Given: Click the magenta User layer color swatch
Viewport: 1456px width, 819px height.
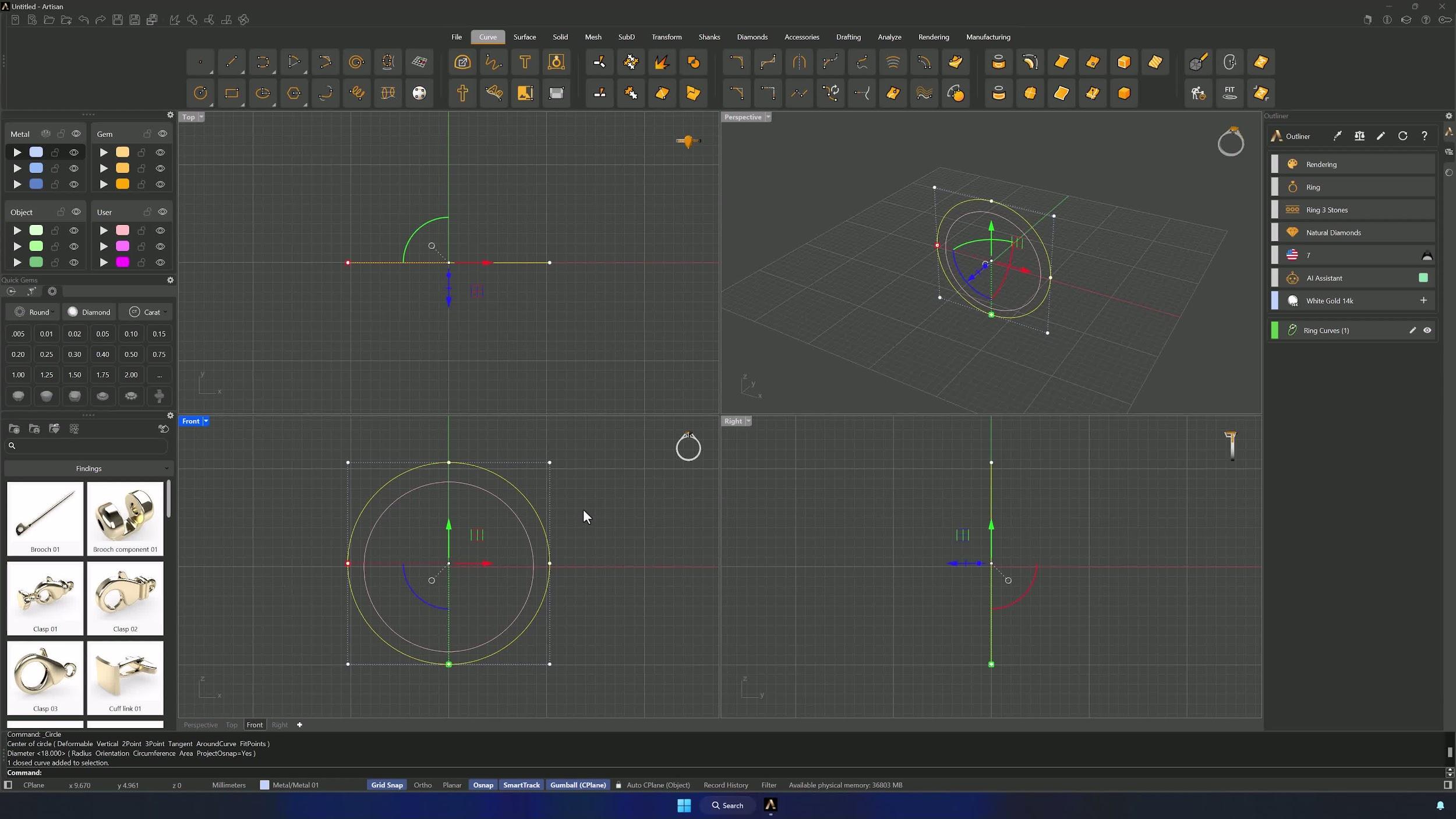Looking at the screenshot, I should tap(122, 262).
